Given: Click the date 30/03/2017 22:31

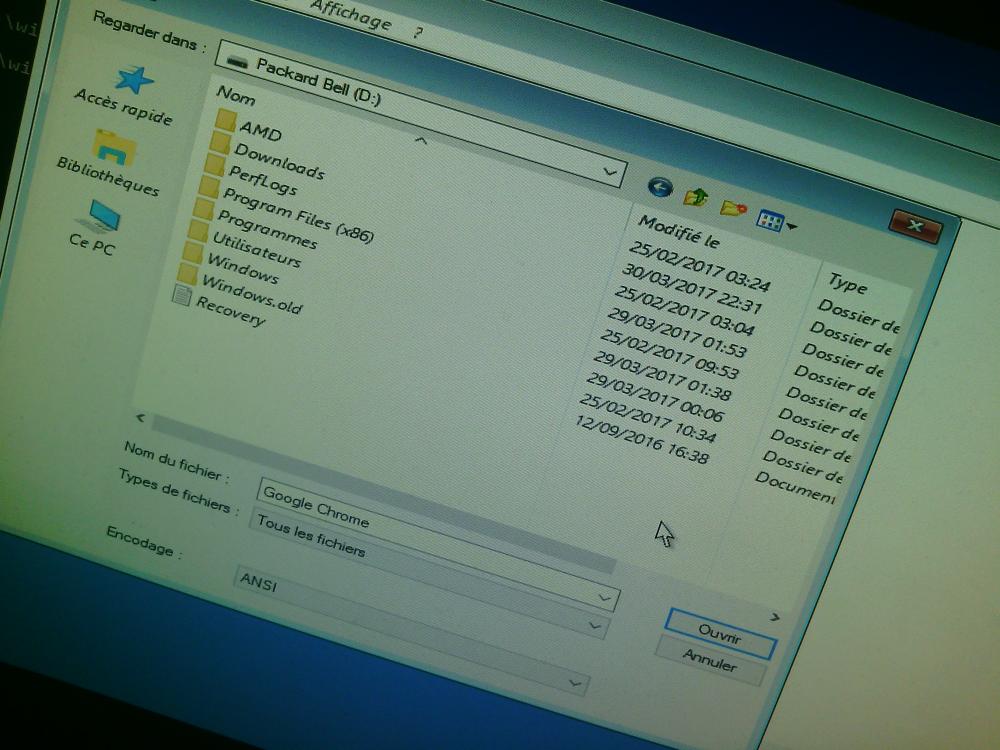Looking at the screenshot, I should click(692, 290).
